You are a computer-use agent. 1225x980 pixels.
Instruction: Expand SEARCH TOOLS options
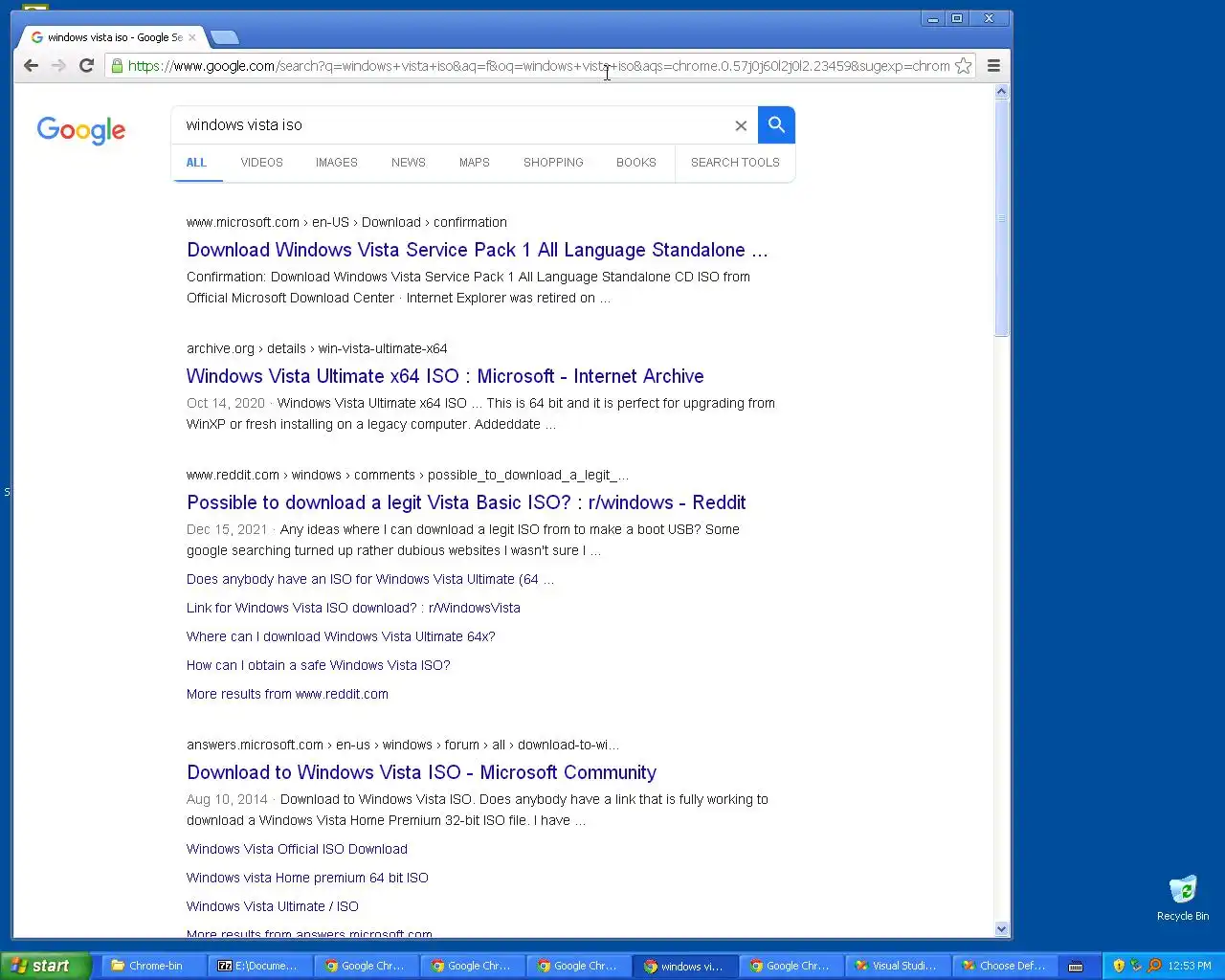point(735,163)
